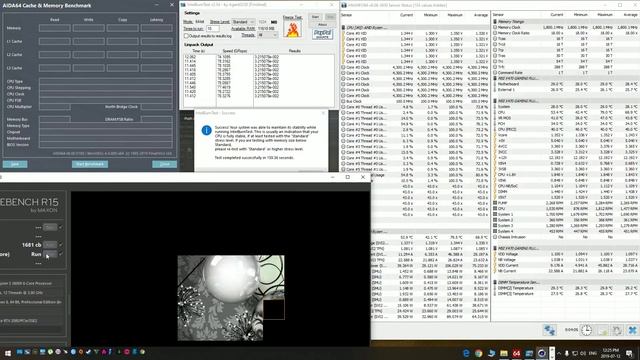Open the Windows Start menu

[7, 352]
